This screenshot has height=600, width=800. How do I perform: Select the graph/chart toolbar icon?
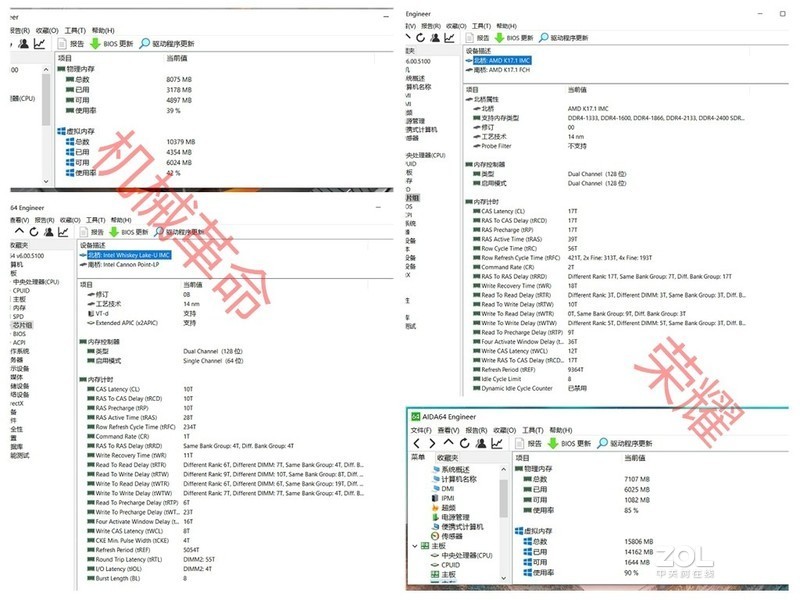click(495, 444)
